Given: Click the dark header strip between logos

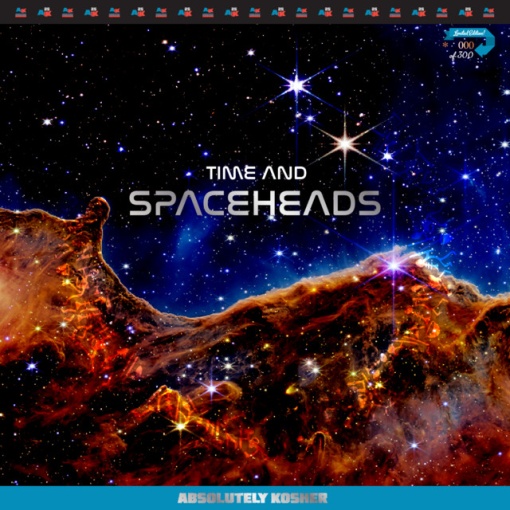Looking at the screenshot, I should coord(33,12).
